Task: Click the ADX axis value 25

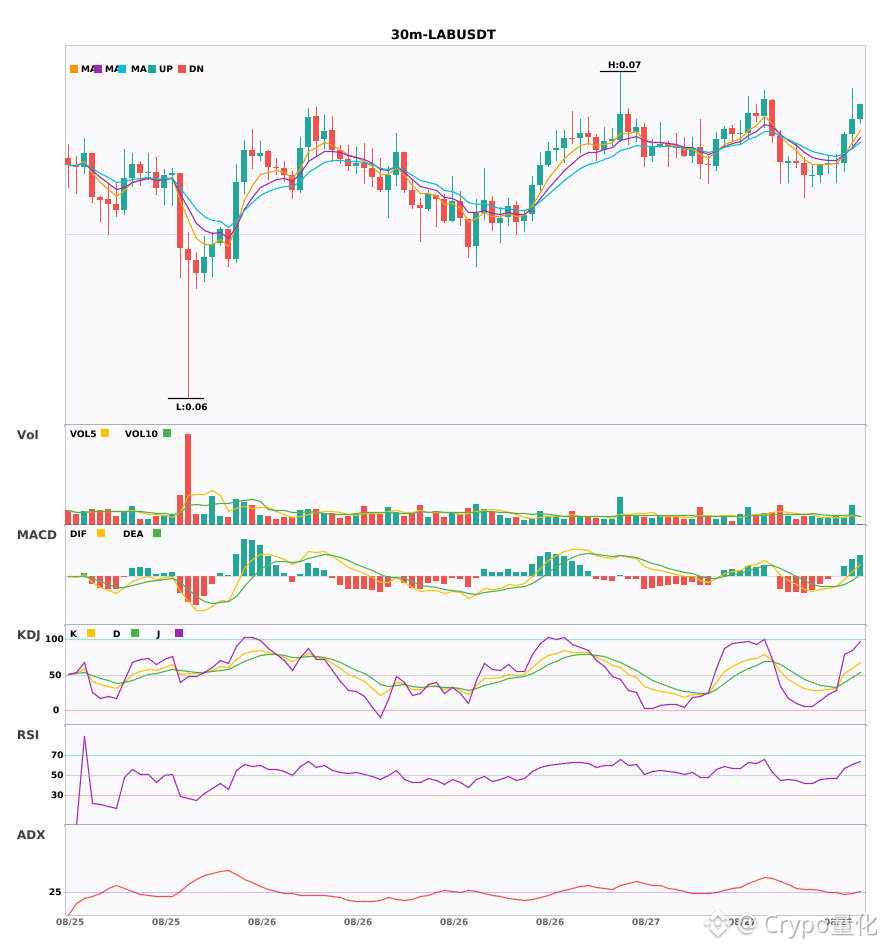Action: click(55, 892)
